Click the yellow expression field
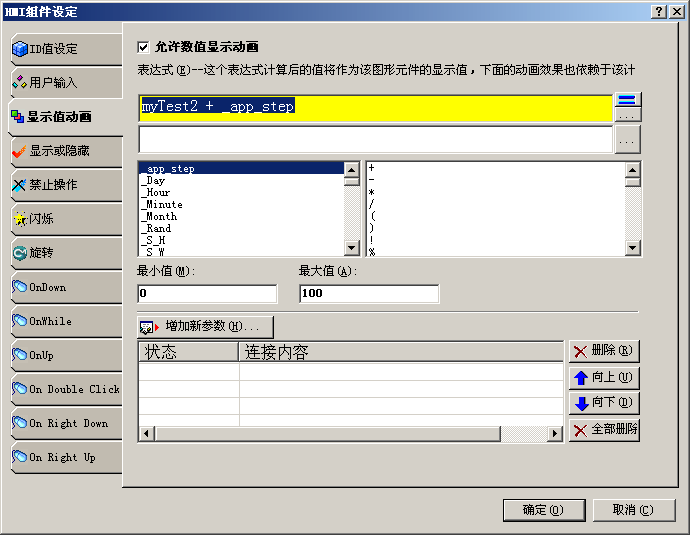Image resolution: width=690 pixels, height=535 pixels. coord(375,108)
